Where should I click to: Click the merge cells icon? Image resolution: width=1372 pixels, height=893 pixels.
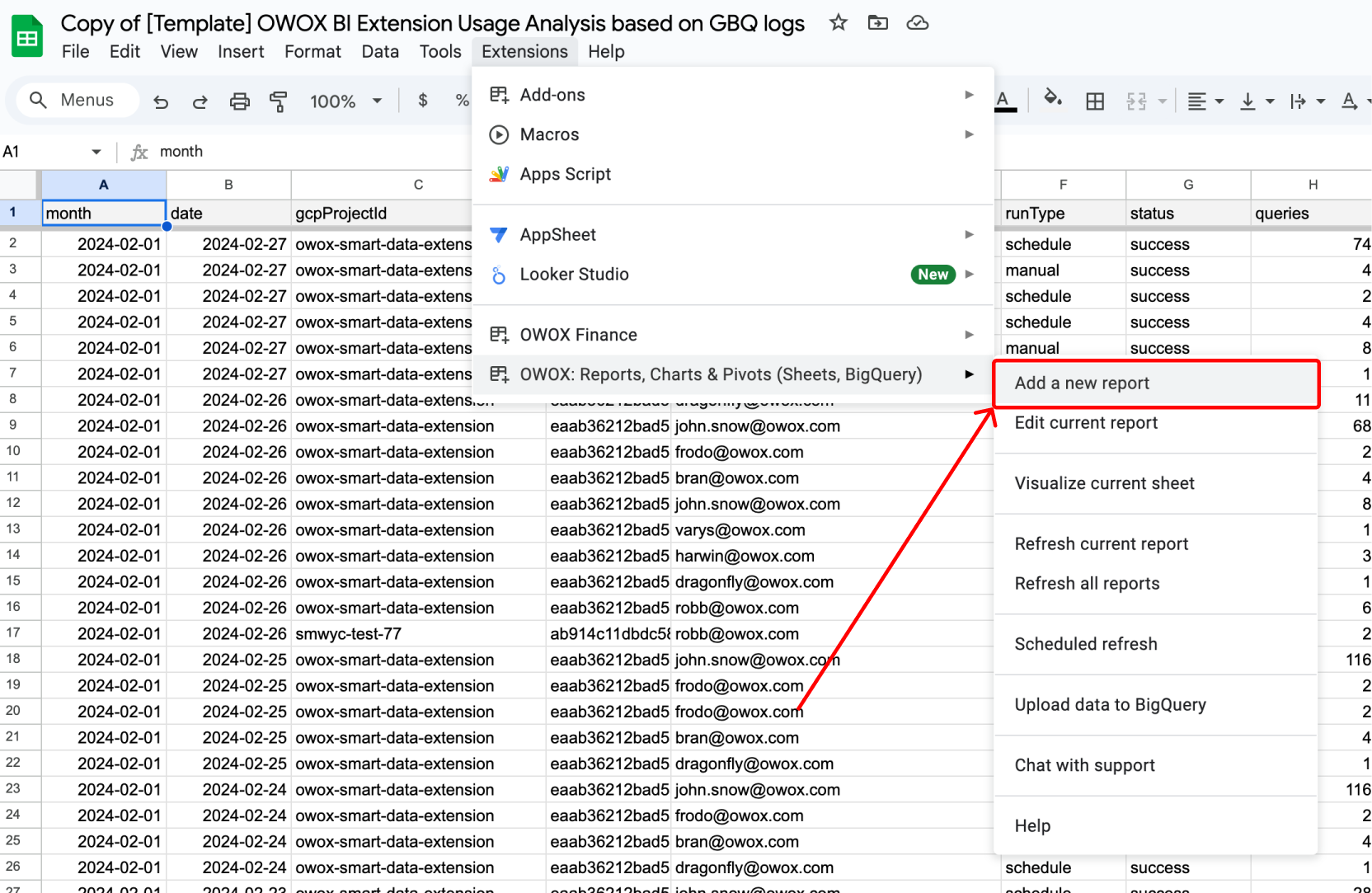click(x=1137, y=101)
